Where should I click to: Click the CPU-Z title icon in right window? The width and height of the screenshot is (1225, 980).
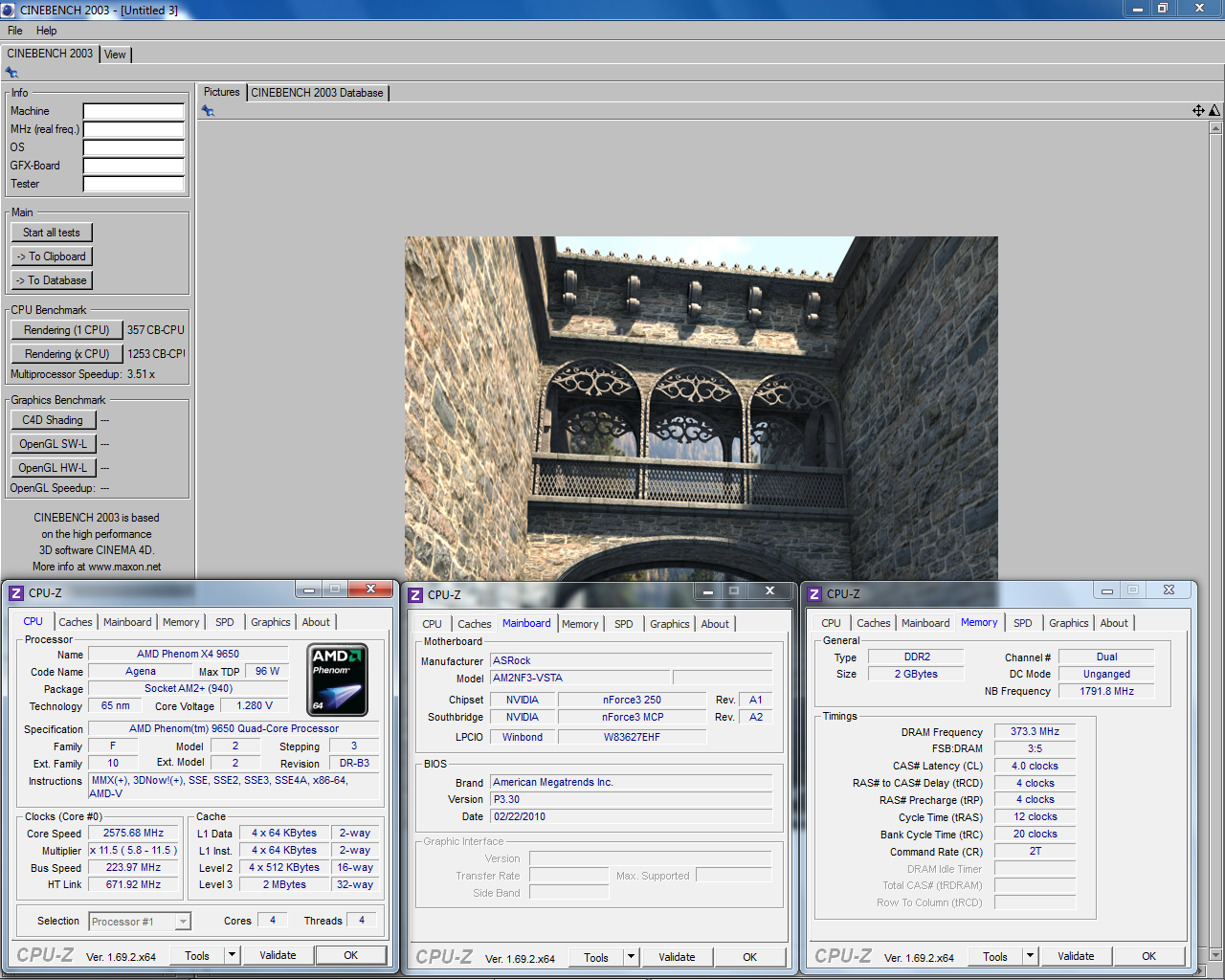click(x=814, y=594)
